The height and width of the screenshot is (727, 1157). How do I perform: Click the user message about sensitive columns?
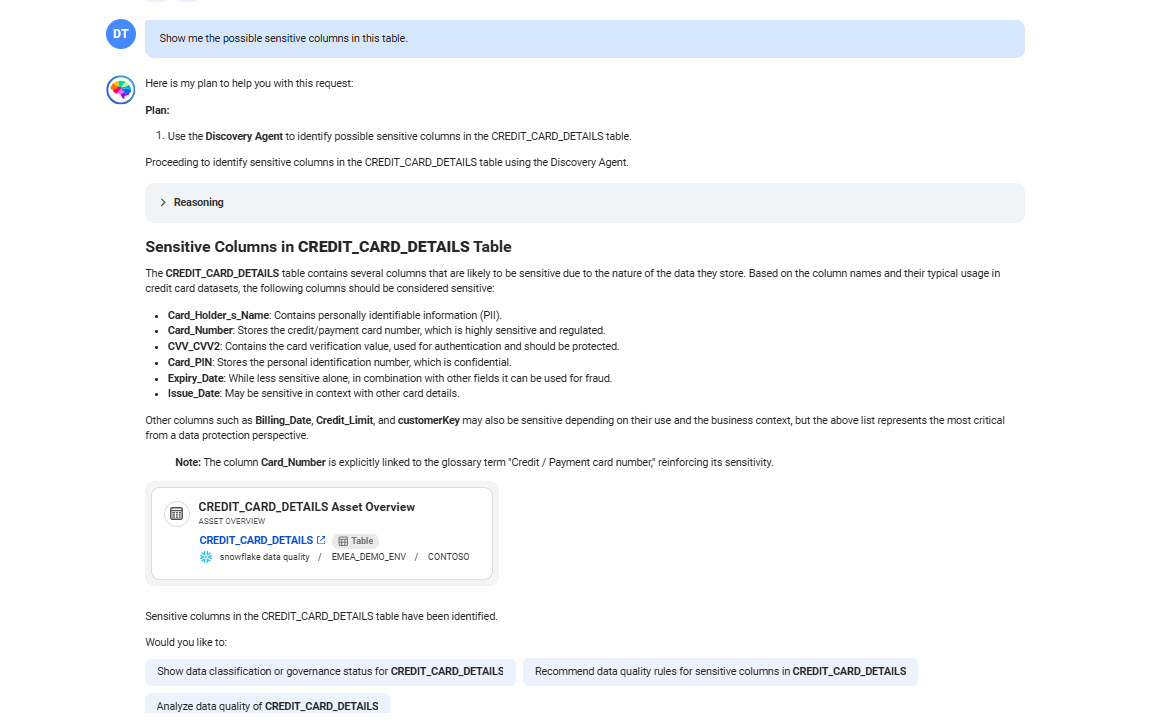584,38
